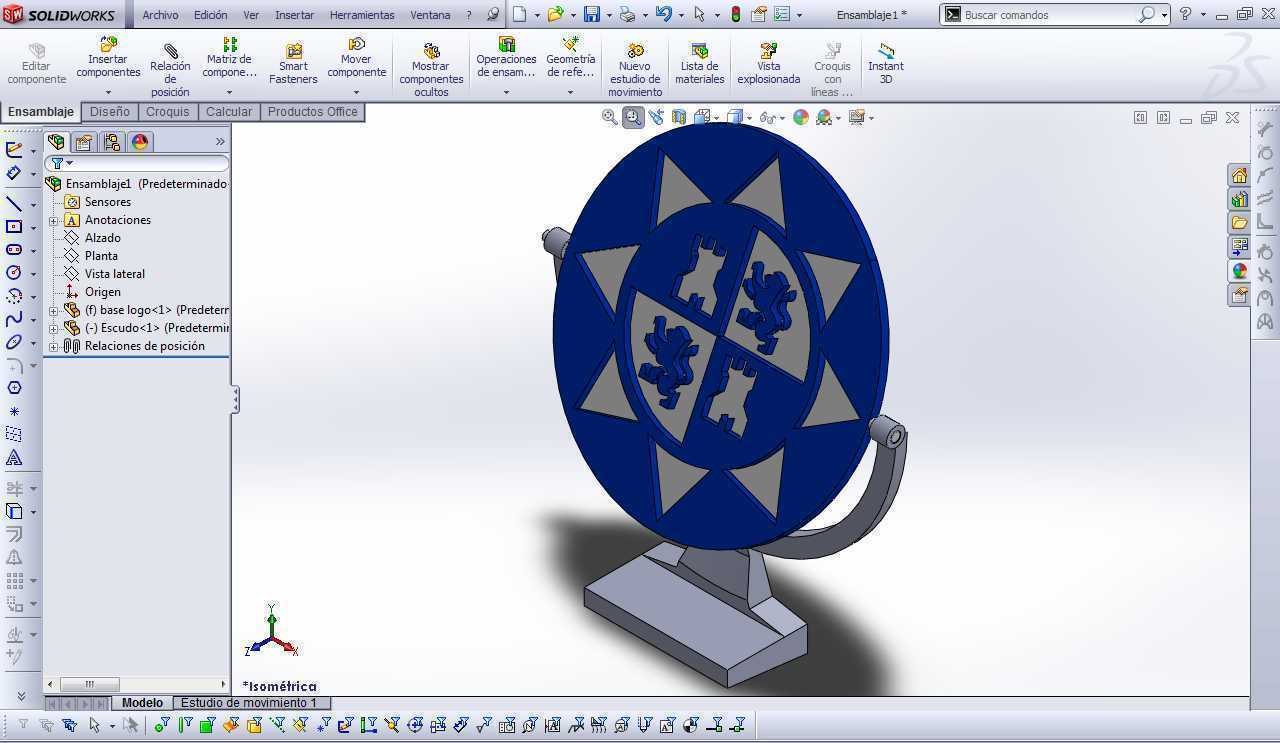
Task: Toggle the vertex selection filter (green dot icon)
Action: [162, 725]
